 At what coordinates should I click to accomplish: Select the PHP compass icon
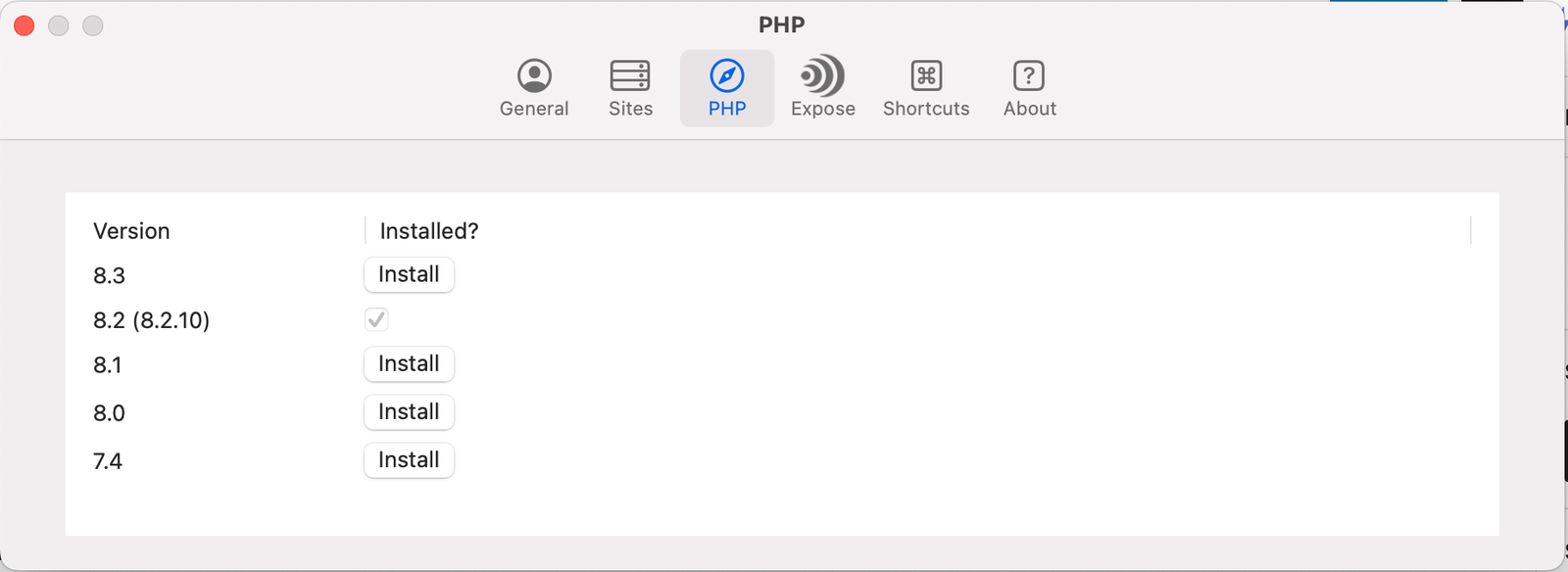click(x=727, y=76)
